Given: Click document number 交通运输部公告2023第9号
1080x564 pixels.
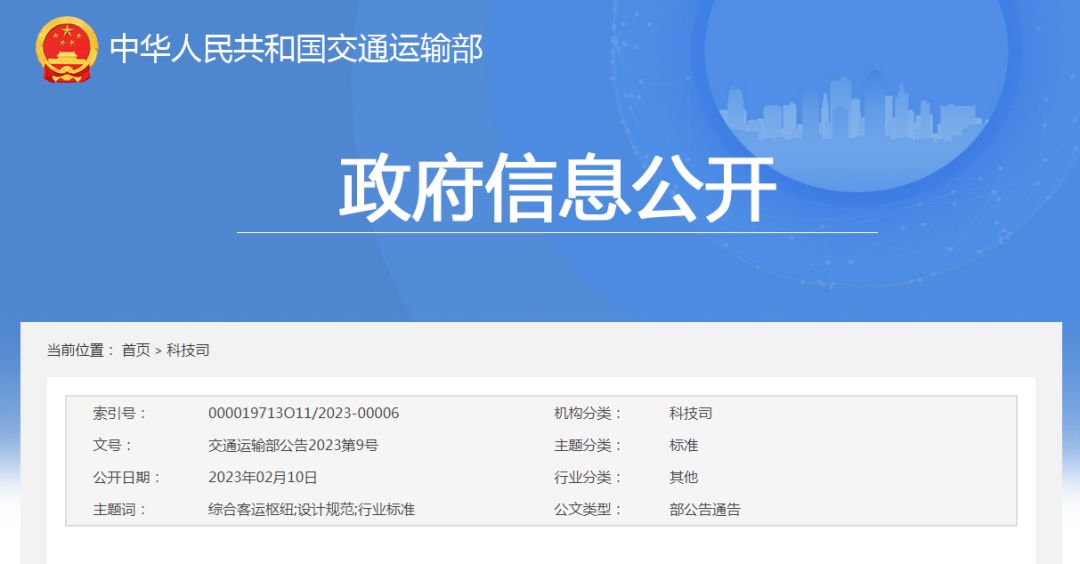Looking at the screenshot, I should coord(293,445).
